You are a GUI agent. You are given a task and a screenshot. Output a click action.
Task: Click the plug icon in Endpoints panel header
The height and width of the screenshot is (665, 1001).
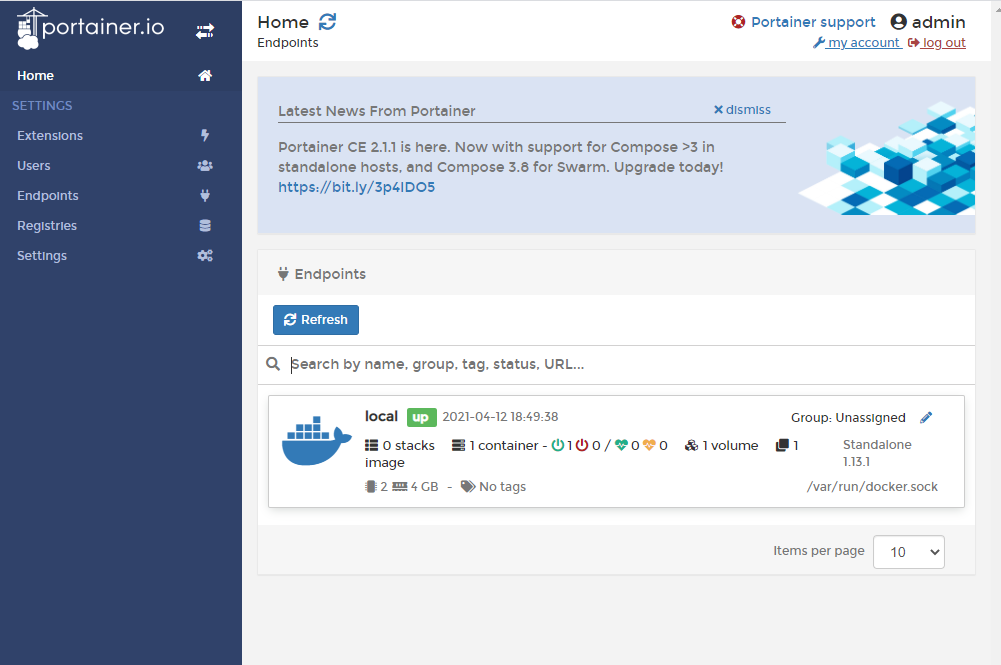(283, 274)
